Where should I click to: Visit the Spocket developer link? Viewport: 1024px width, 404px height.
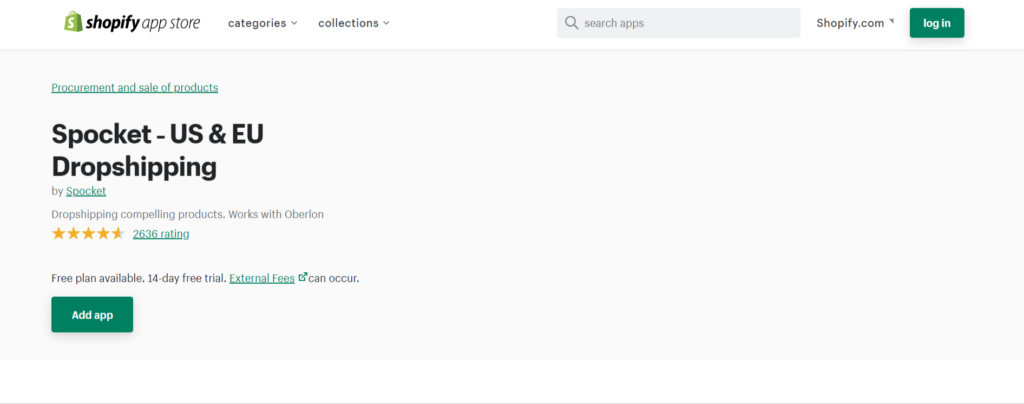click(86, 191)
